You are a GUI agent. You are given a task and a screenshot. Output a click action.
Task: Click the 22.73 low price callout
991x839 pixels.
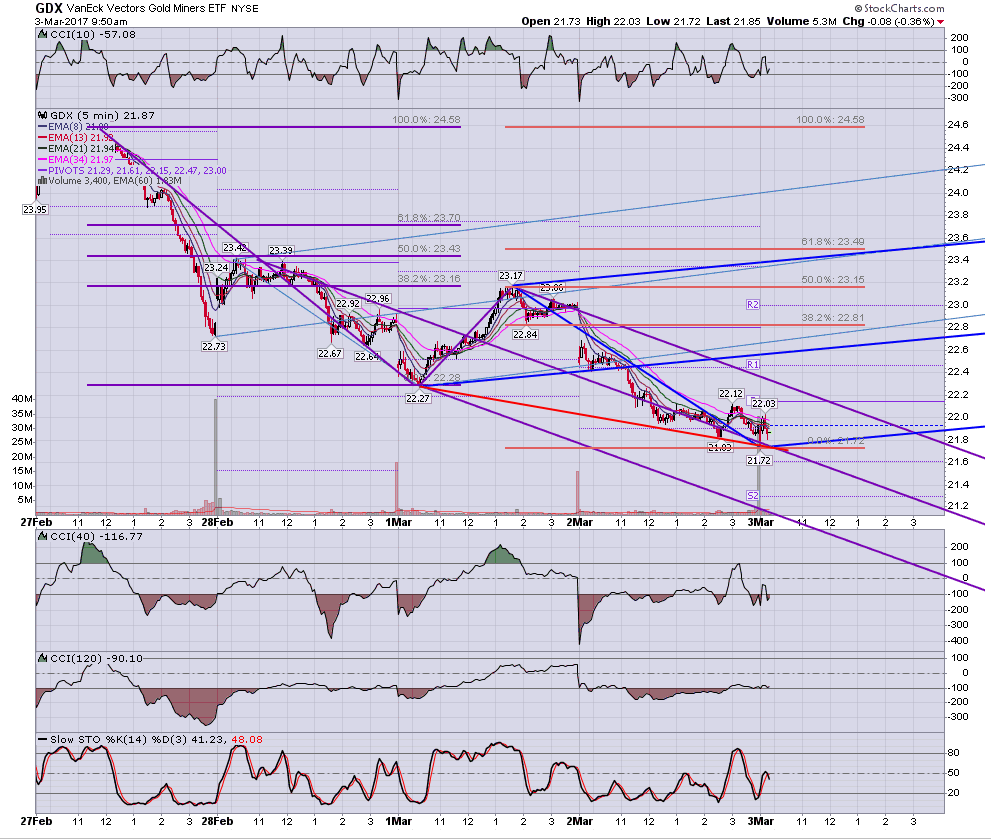pos(214,346)
